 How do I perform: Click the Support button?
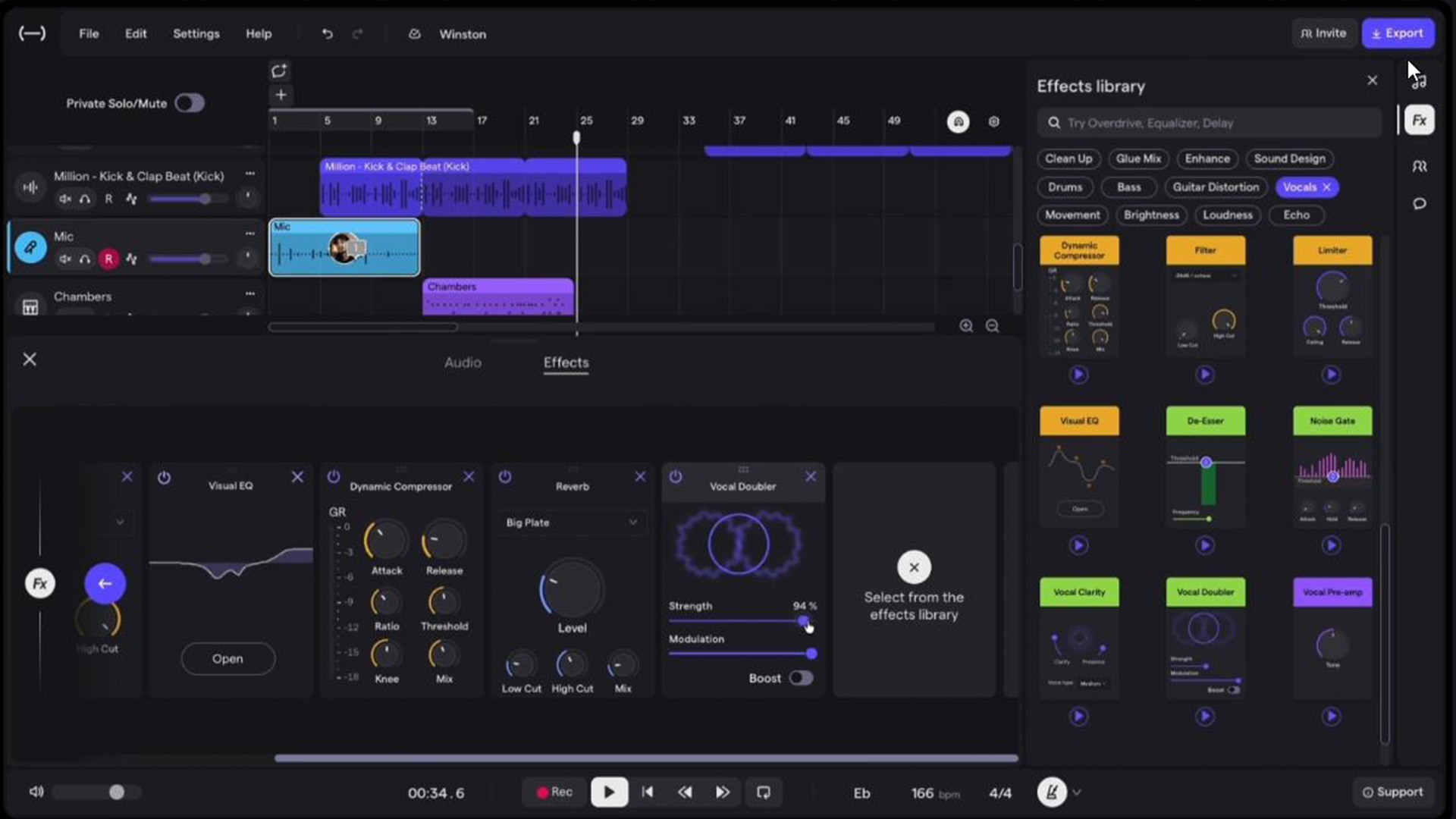click(1392, 792)
